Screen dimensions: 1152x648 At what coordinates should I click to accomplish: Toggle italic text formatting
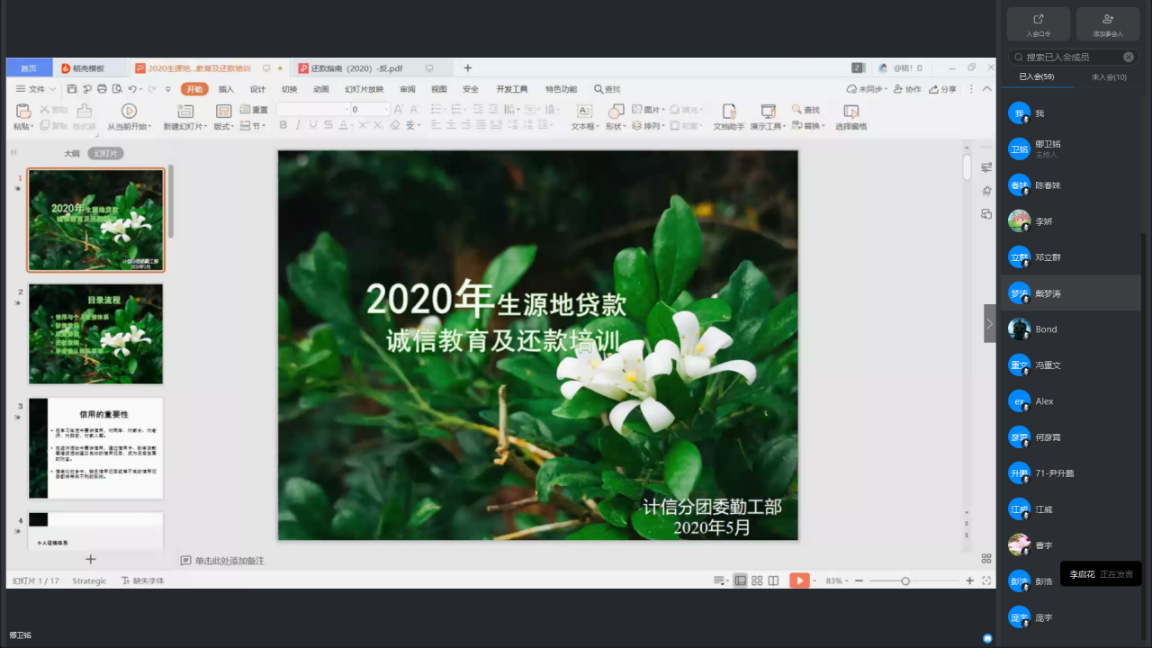298,126
